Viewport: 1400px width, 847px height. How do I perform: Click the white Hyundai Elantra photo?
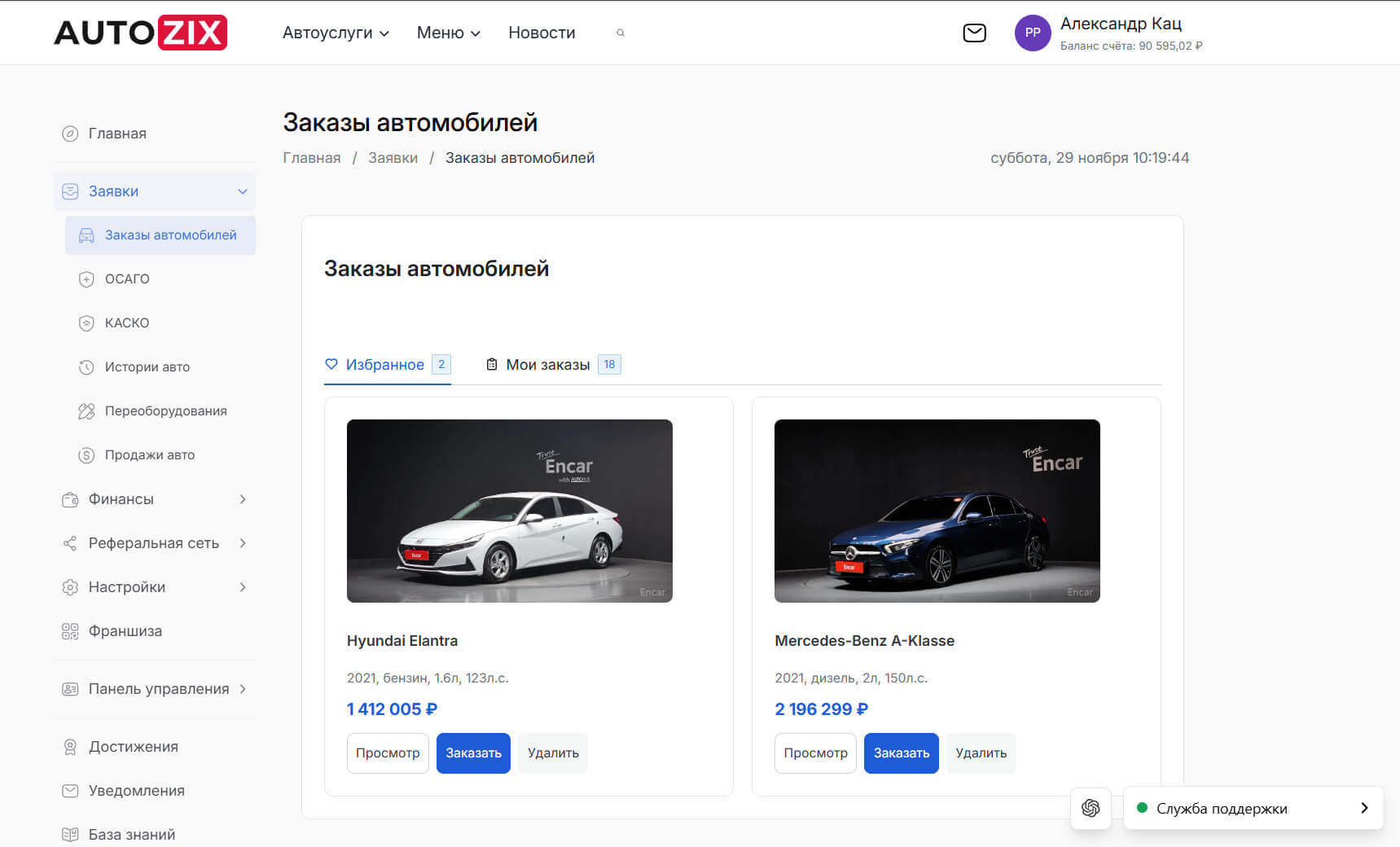(509, 511)
